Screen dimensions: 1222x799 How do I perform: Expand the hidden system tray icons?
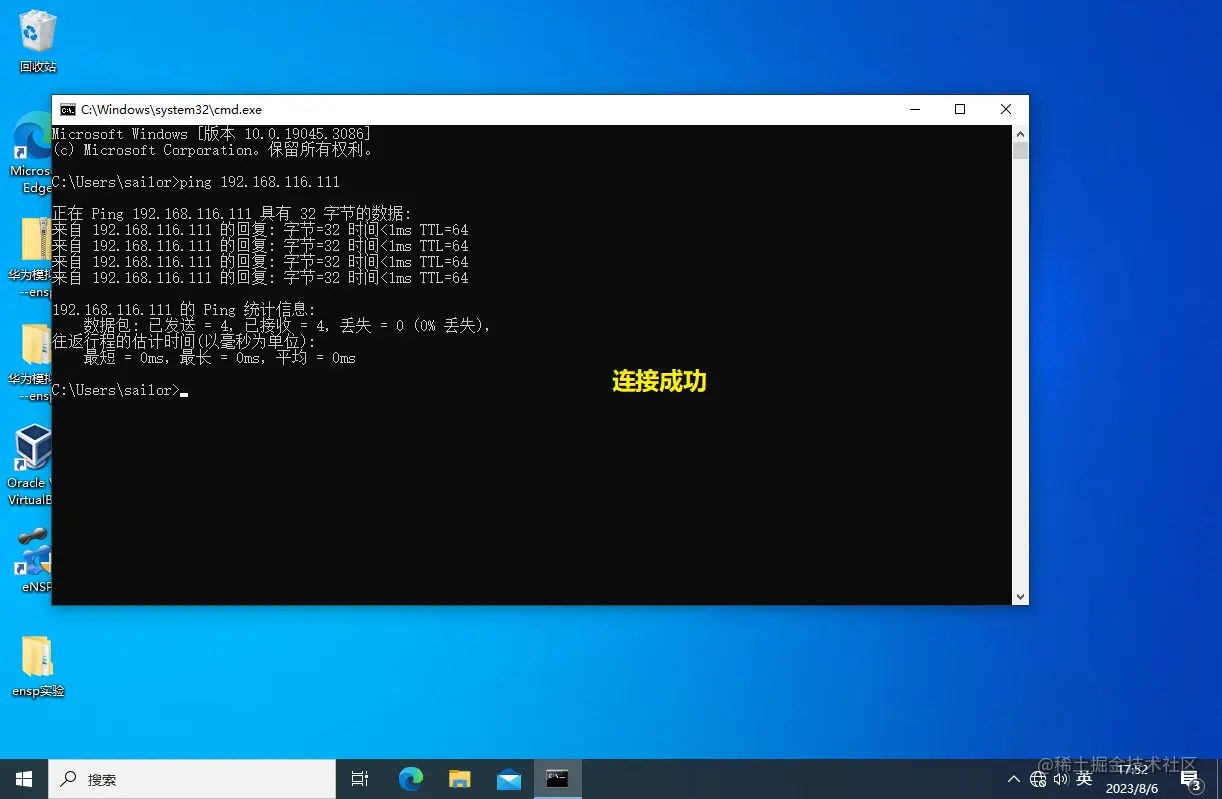[1014, 779]
